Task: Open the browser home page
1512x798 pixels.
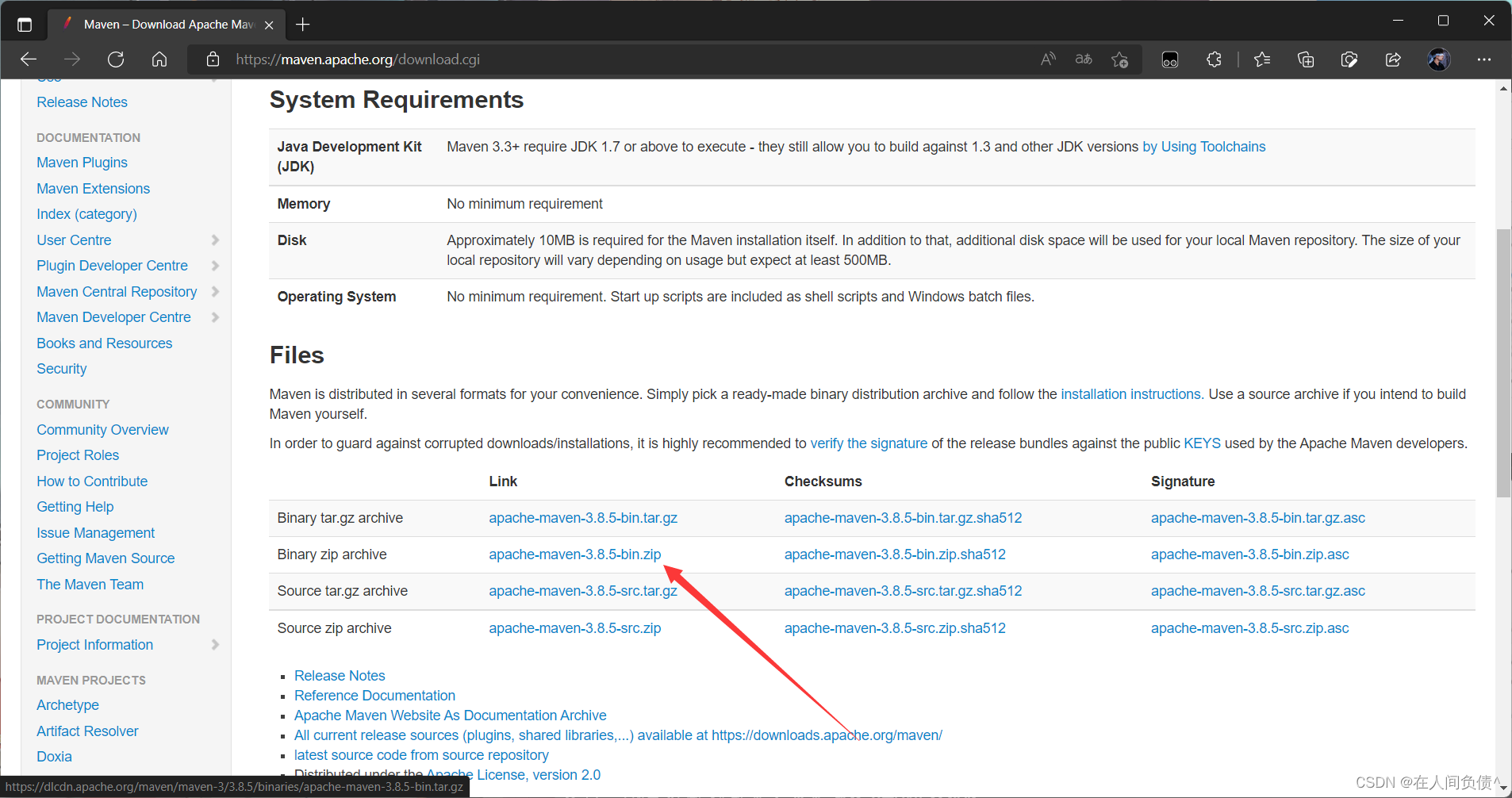Action: point(159,59)
